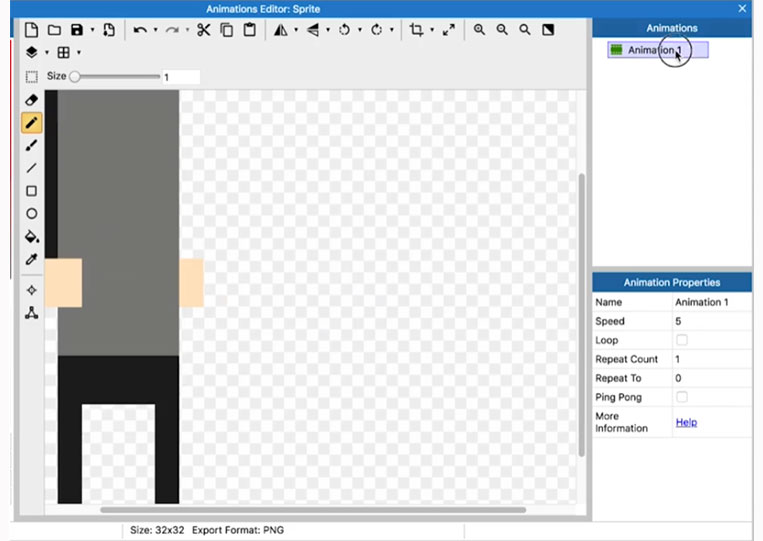Open the Mirror dropdown arrow

[x=296, y=30]
